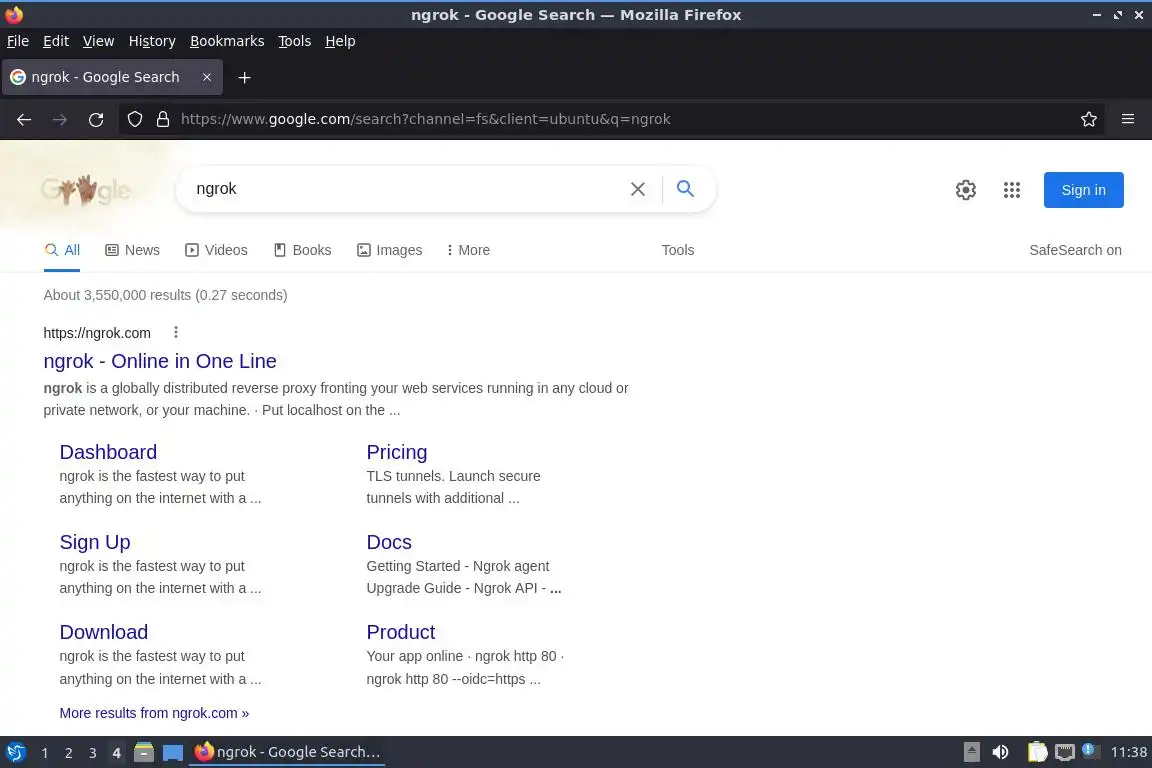The height and width of the screenshot is (768, 1152).
Task: Select the ngrok Google Search browser tab
Action: tap(112, 77)
